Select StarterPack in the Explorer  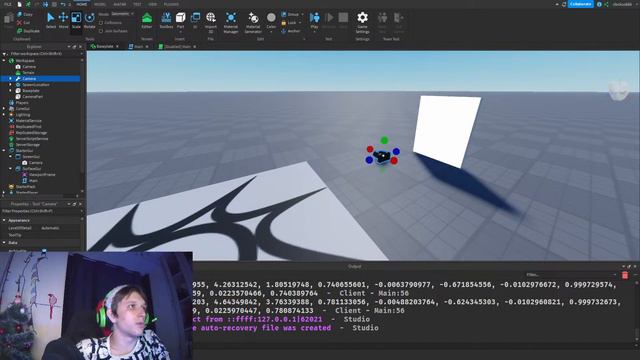coord(25,187)
